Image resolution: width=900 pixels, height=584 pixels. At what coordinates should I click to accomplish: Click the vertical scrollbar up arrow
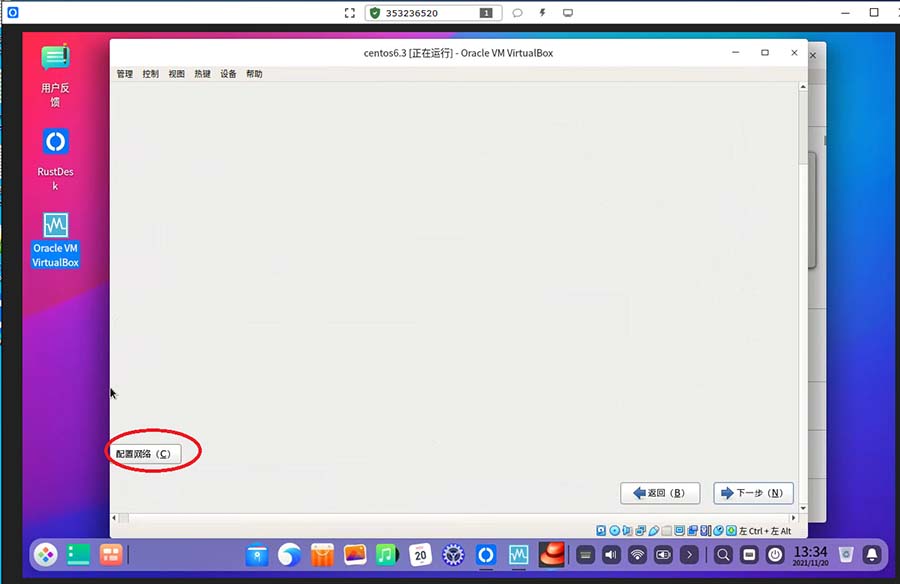point(803,87)
